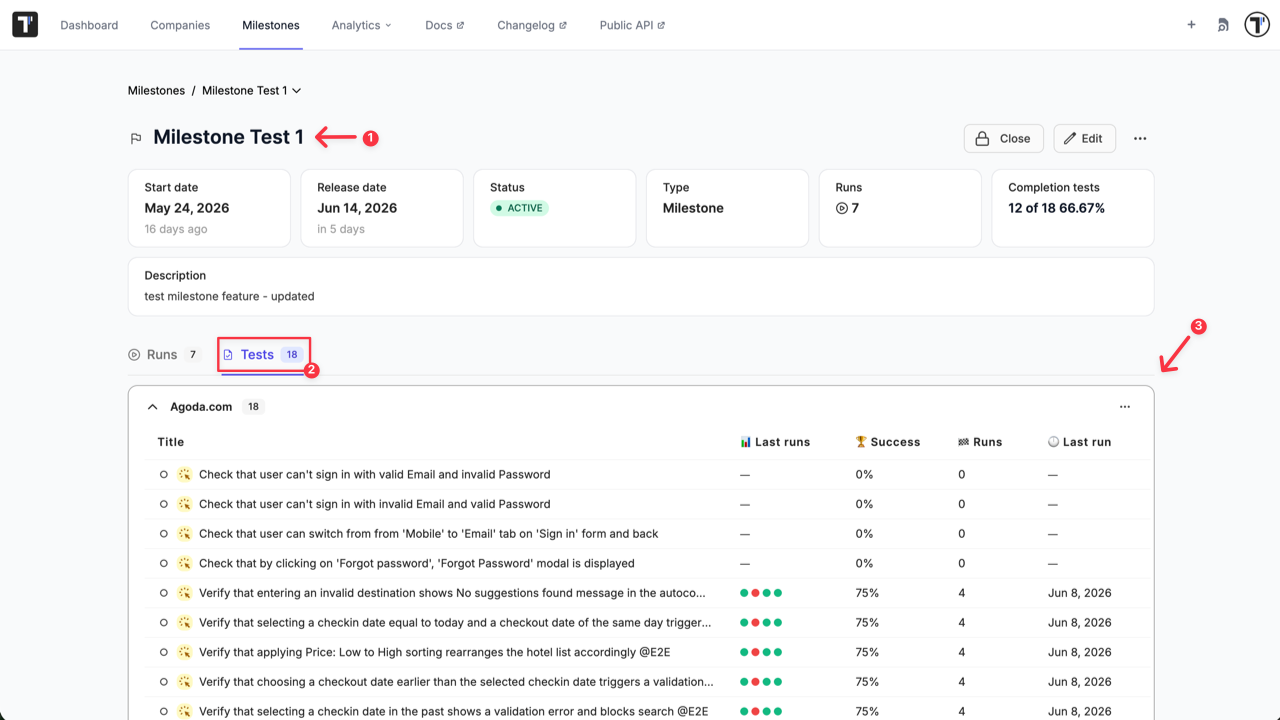This screenshot has width=1280, height=720.
Task: Open the checkout date earlier than checkin test
Action: [456, 682]
